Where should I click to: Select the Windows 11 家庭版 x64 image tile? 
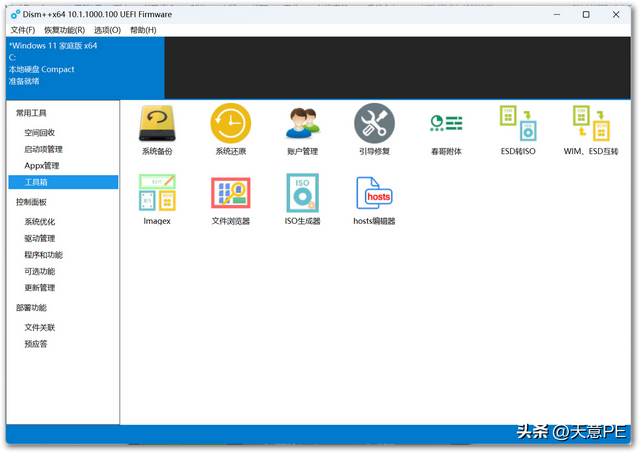85,68
